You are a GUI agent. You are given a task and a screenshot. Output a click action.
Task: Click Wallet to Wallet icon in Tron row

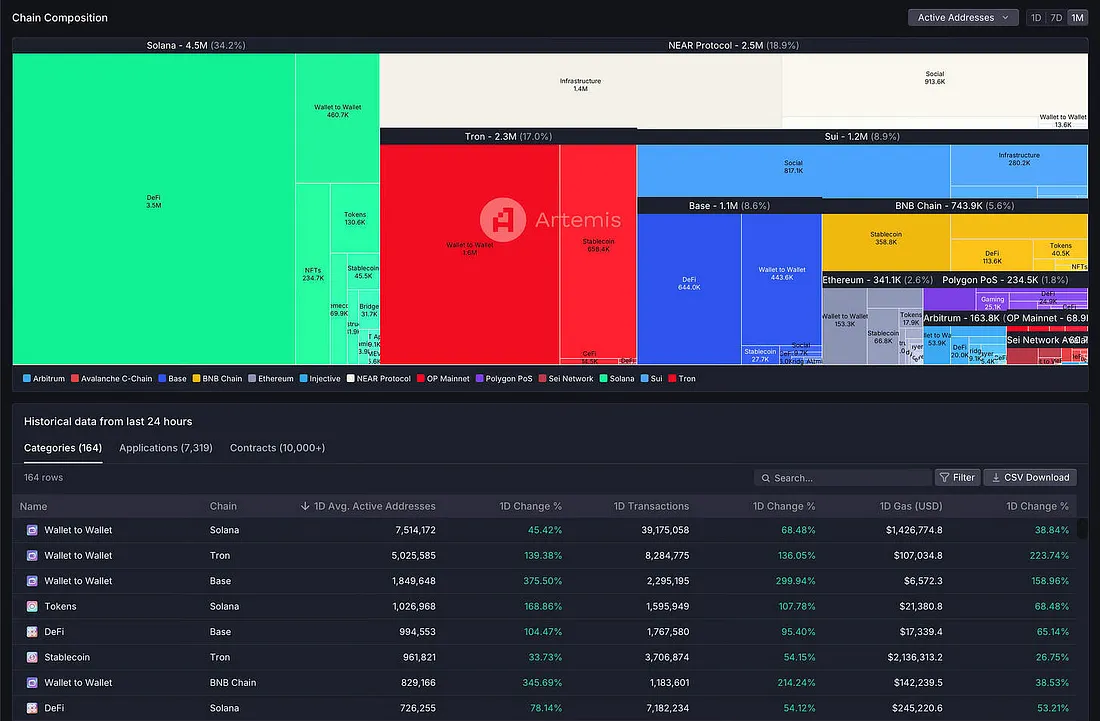[x=32, y=555]
